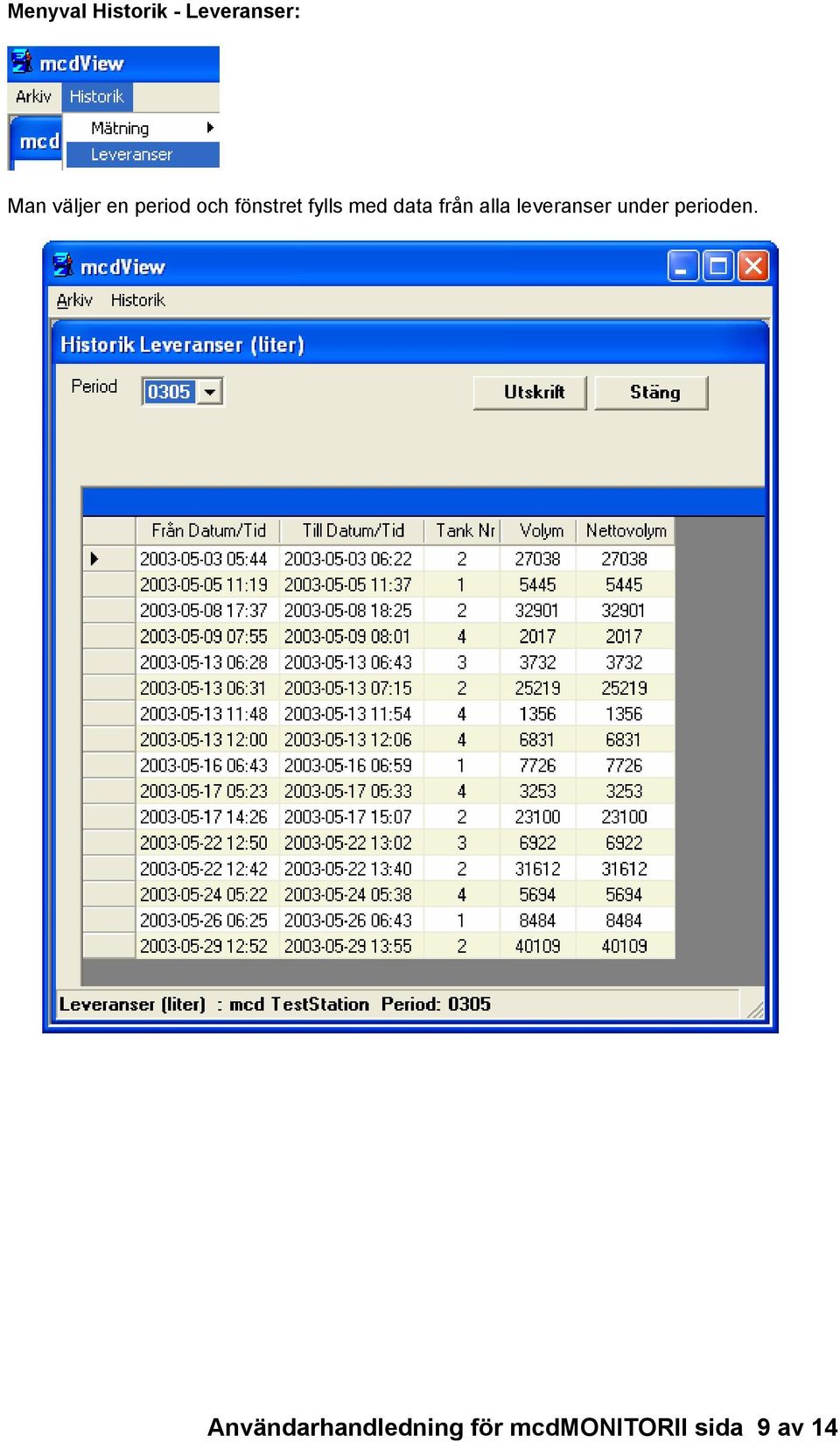The width and height of the screenshot is (840, 1442).
Task: Click the Period value field 0305
Action: 169,391
